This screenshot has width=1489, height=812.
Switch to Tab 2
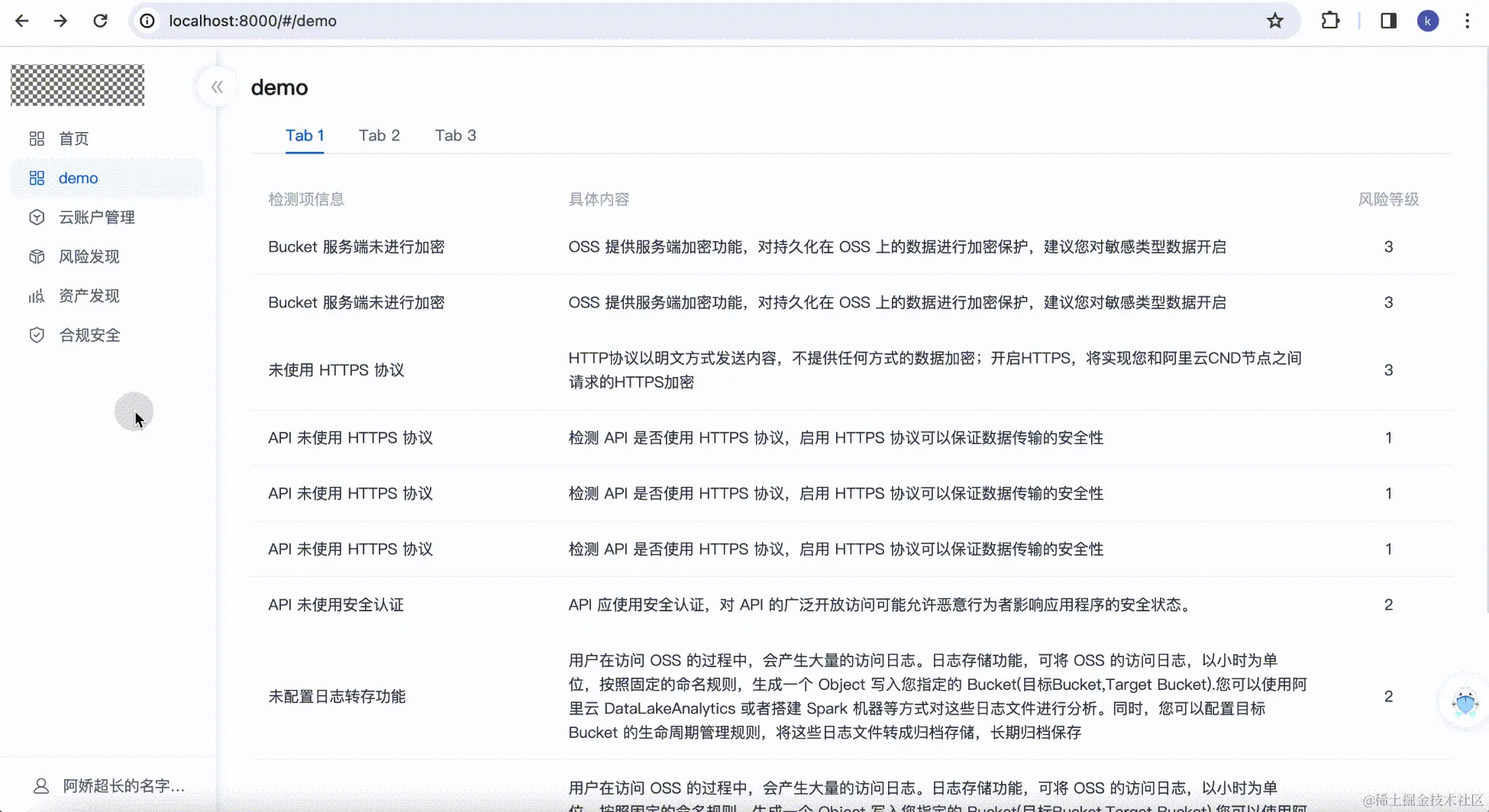380,135
